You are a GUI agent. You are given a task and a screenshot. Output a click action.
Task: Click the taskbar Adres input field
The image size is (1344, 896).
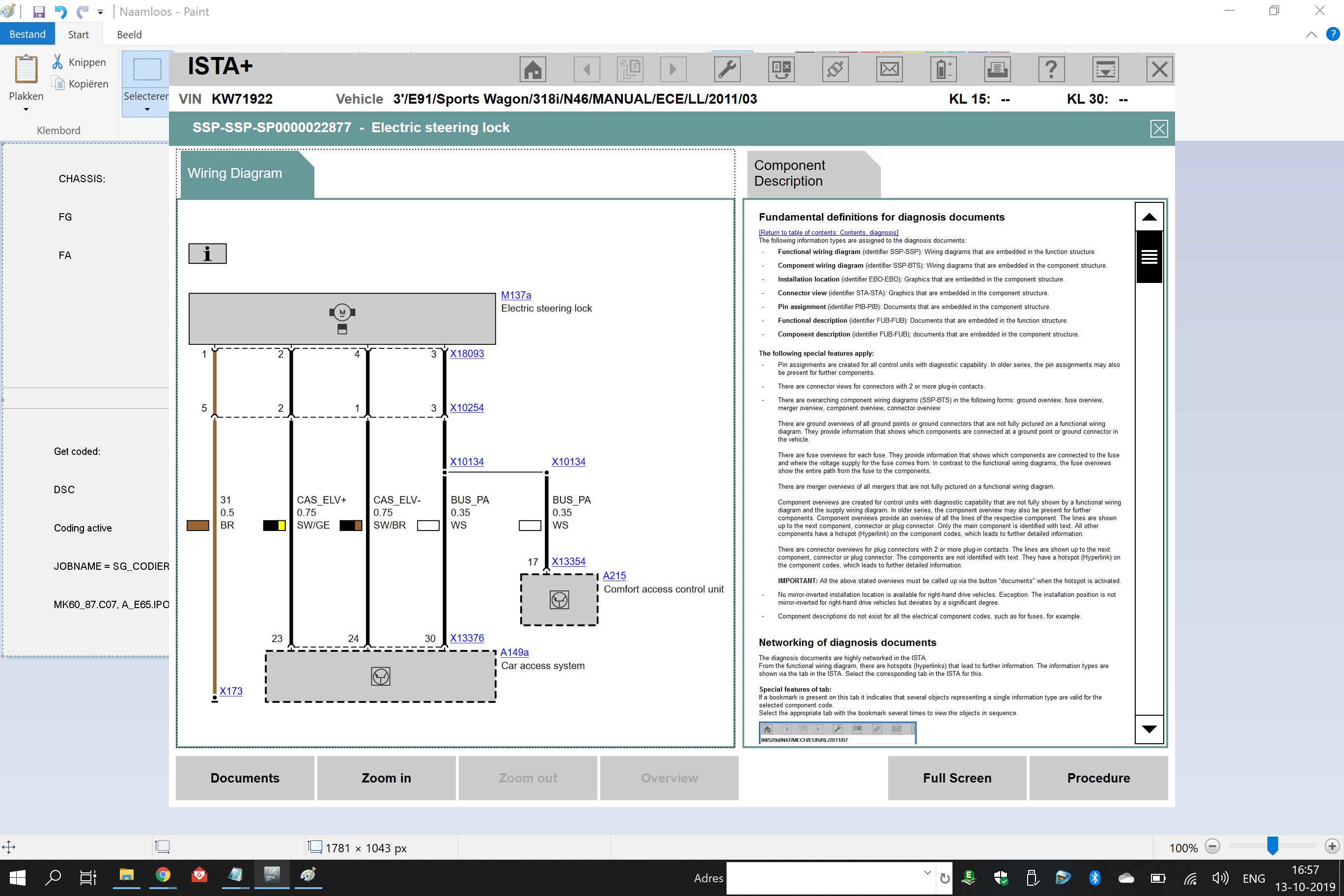(x=825, y=878)
